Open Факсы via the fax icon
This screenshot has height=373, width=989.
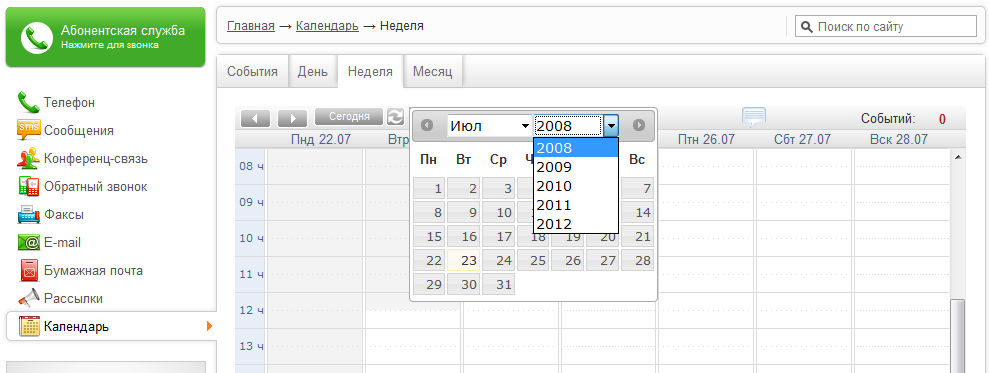pos(28,215)
